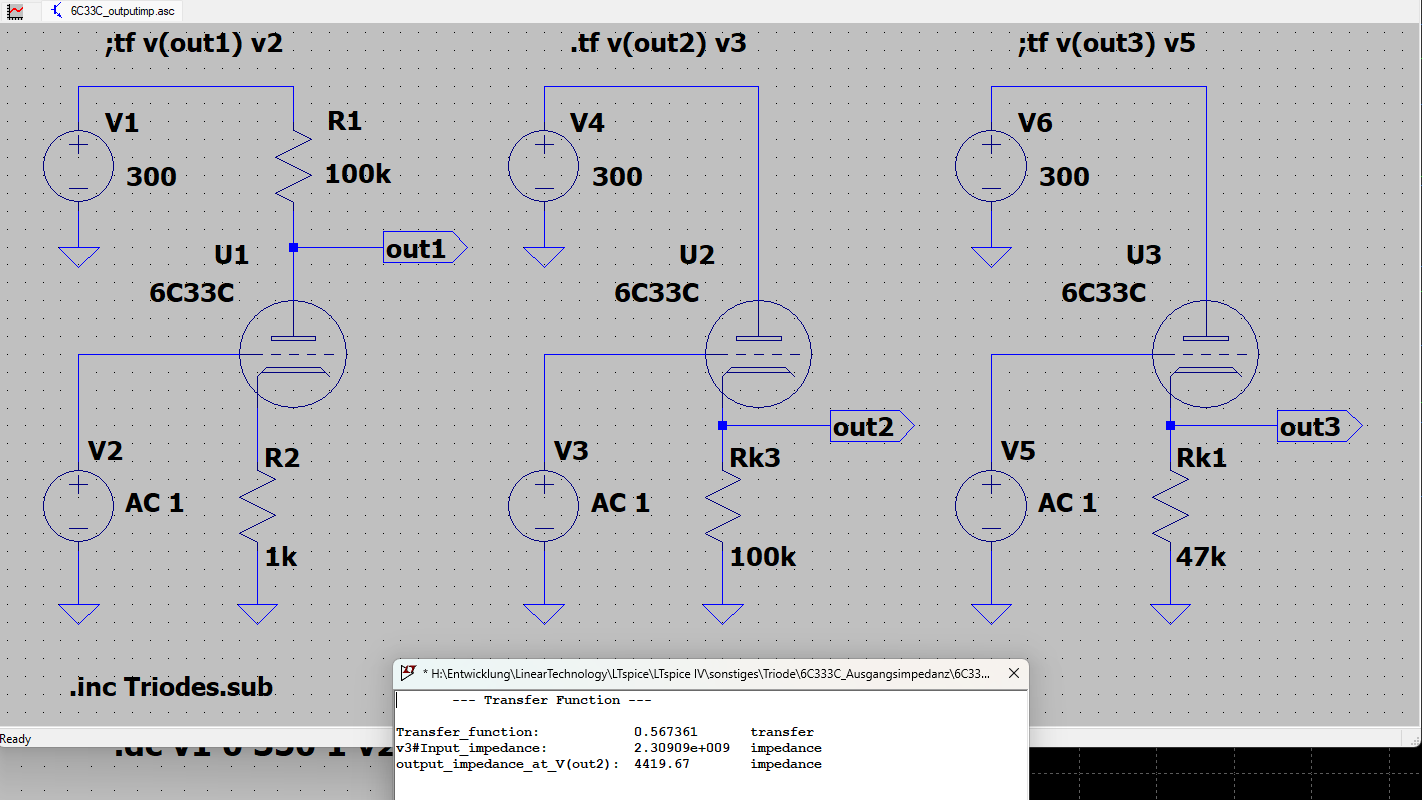Click the .inc Triodes.sub directive
This screenshot has width=1422, height=800.
click(171, 688)
